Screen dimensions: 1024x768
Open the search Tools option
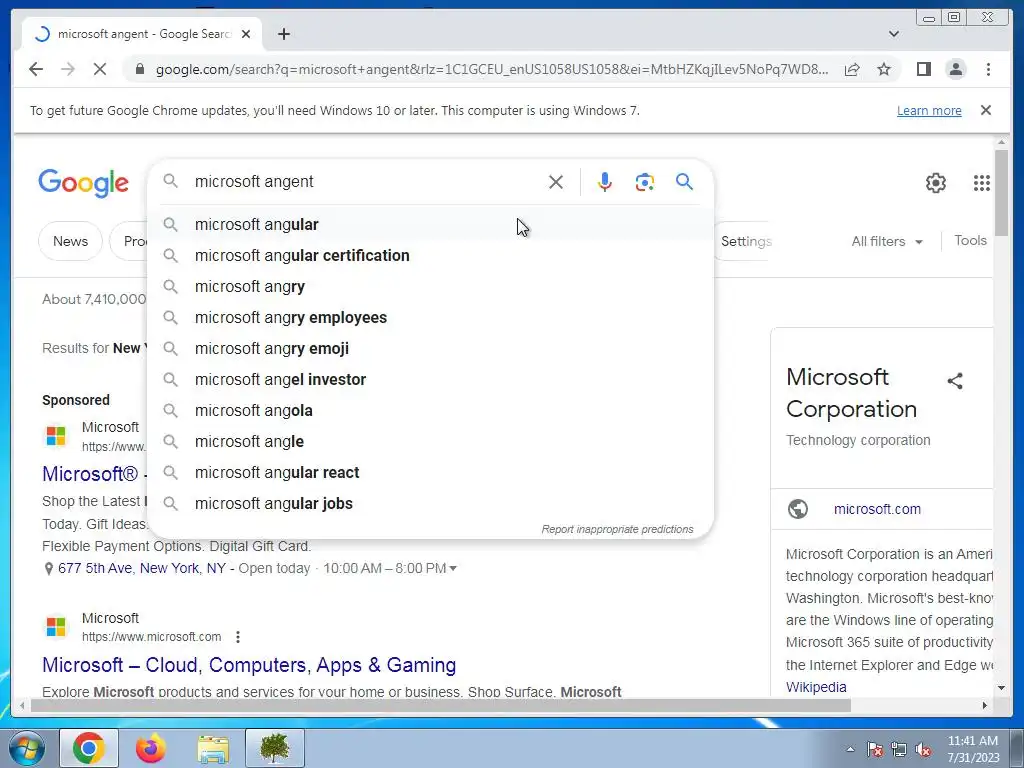[x=970, y=240]
